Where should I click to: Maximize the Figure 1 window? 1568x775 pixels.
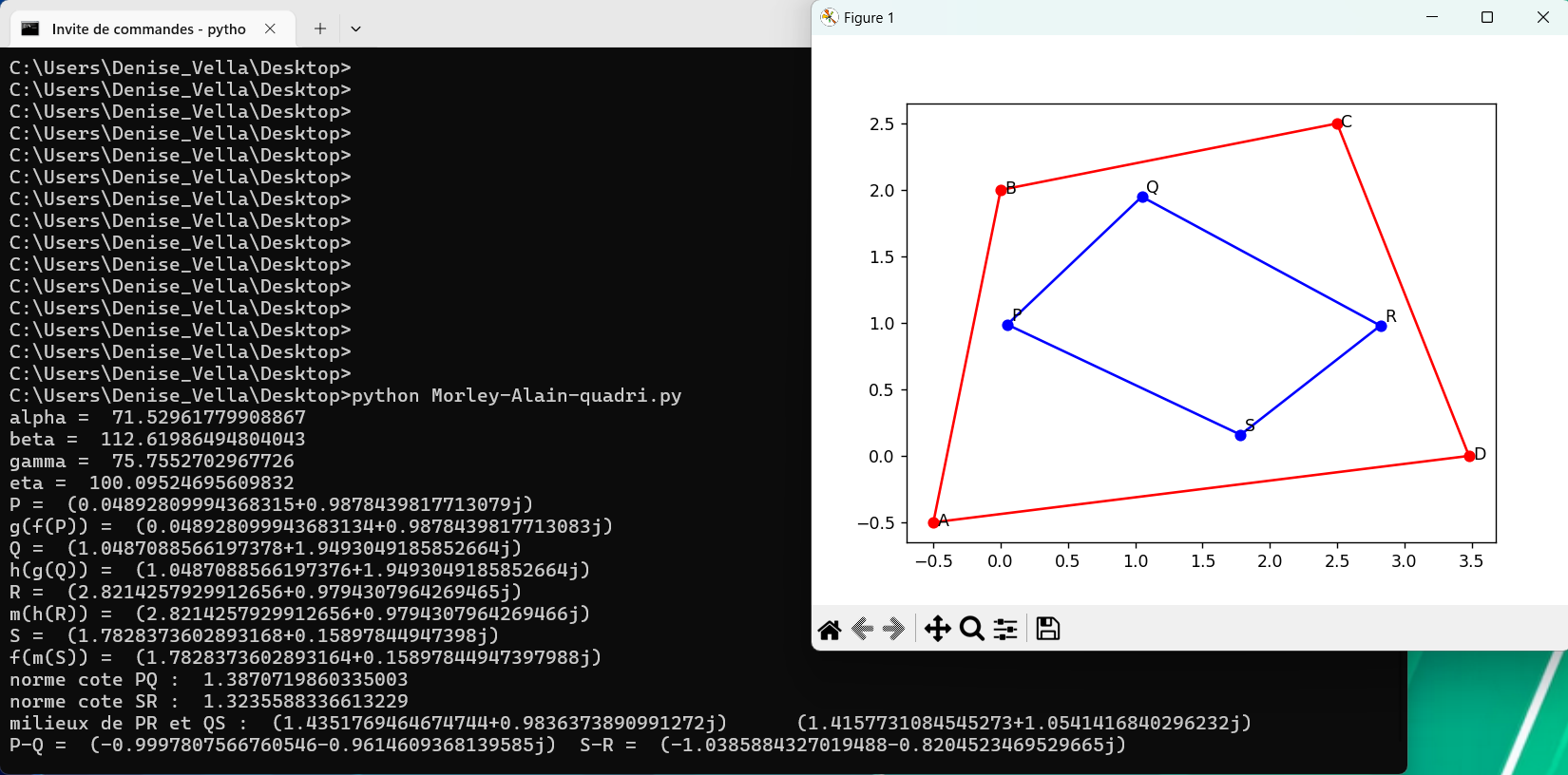1487,17
